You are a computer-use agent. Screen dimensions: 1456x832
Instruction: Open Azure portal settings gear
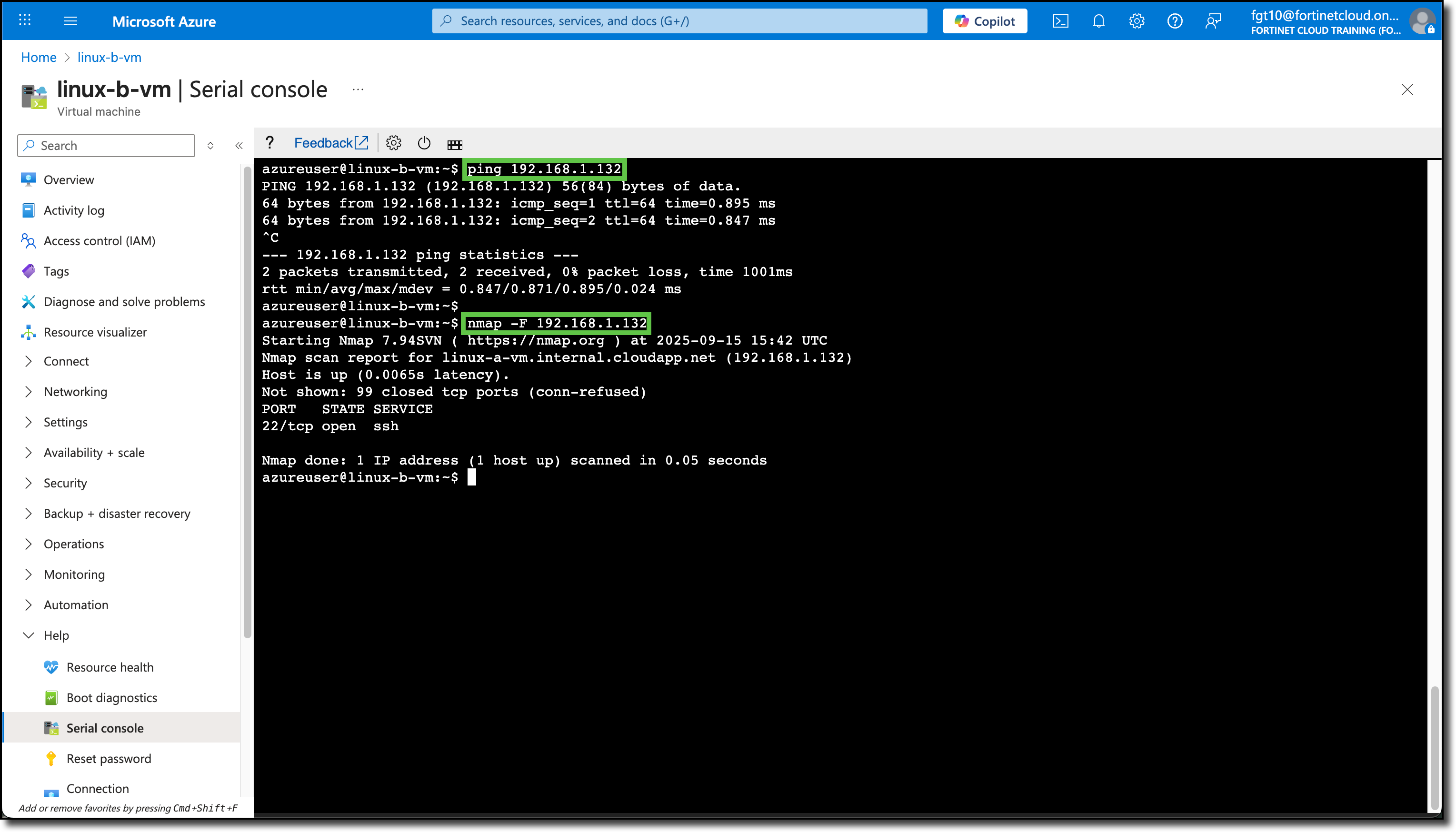[x=1137, y=20]
